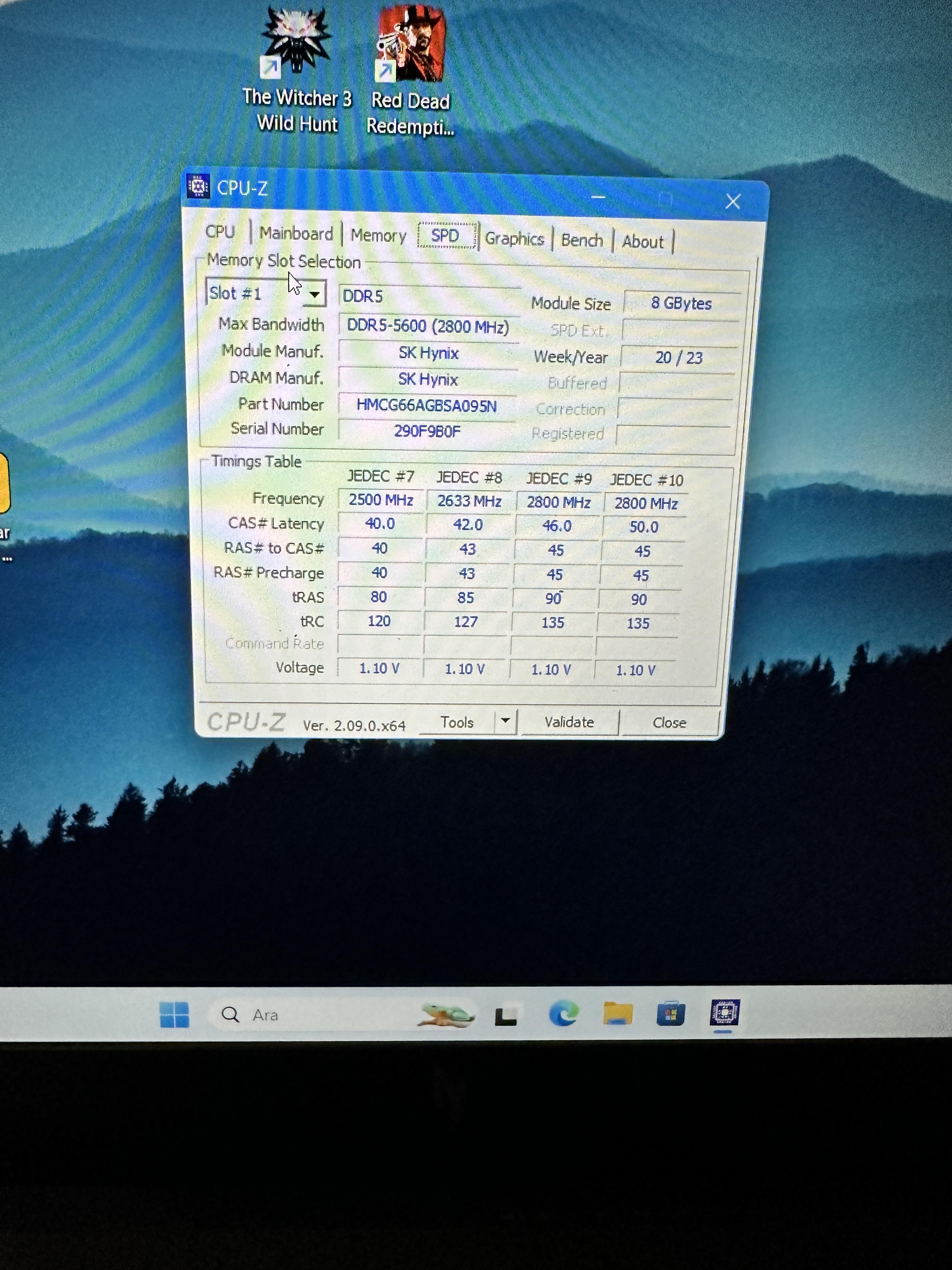Click the part number HMCG66AGBSA095N
The width and height of the screenshot is (952, 1270).
click(x=426, y=406)
